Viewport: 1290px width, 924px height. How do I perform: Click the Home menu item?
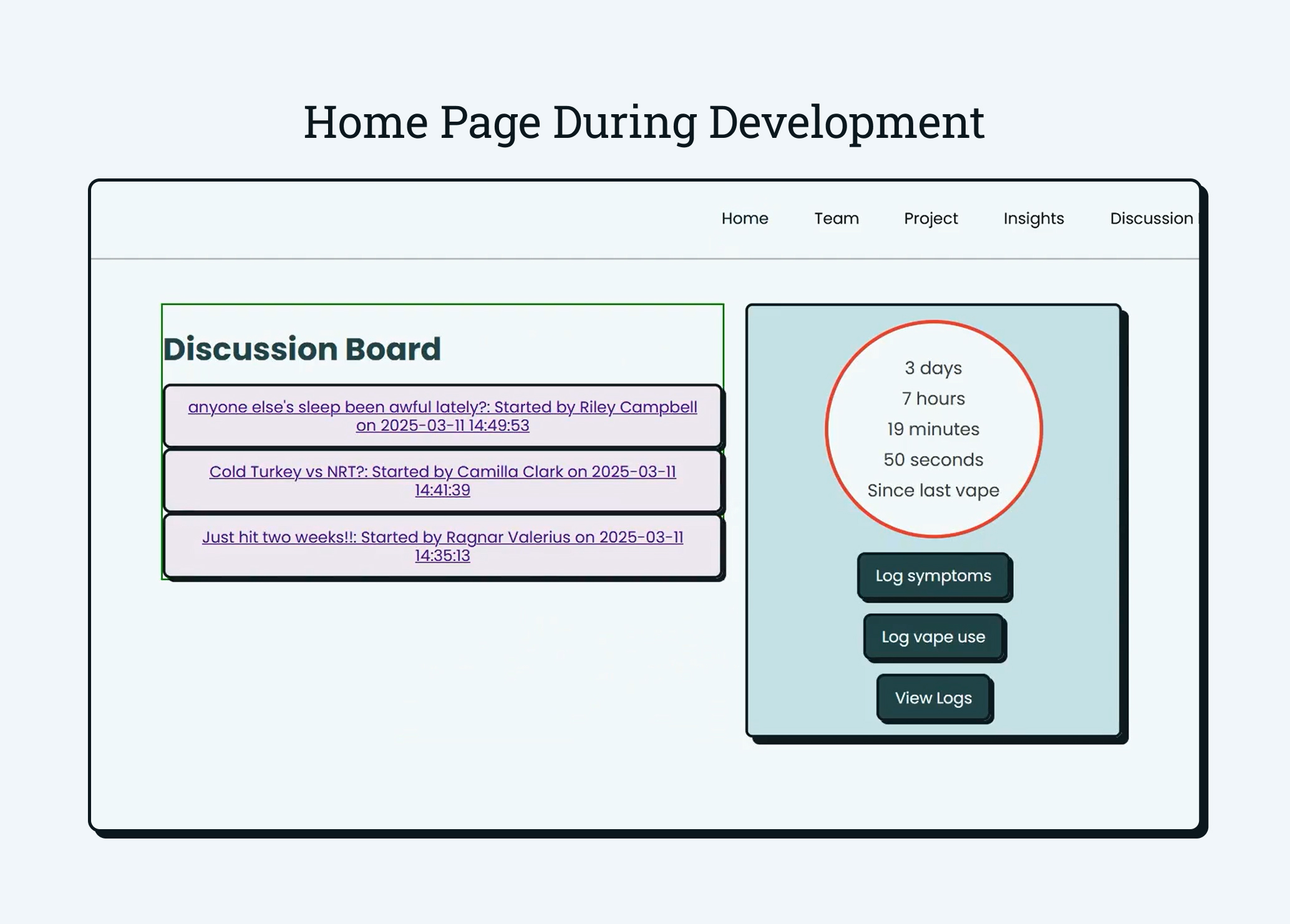tap(745, 218)
